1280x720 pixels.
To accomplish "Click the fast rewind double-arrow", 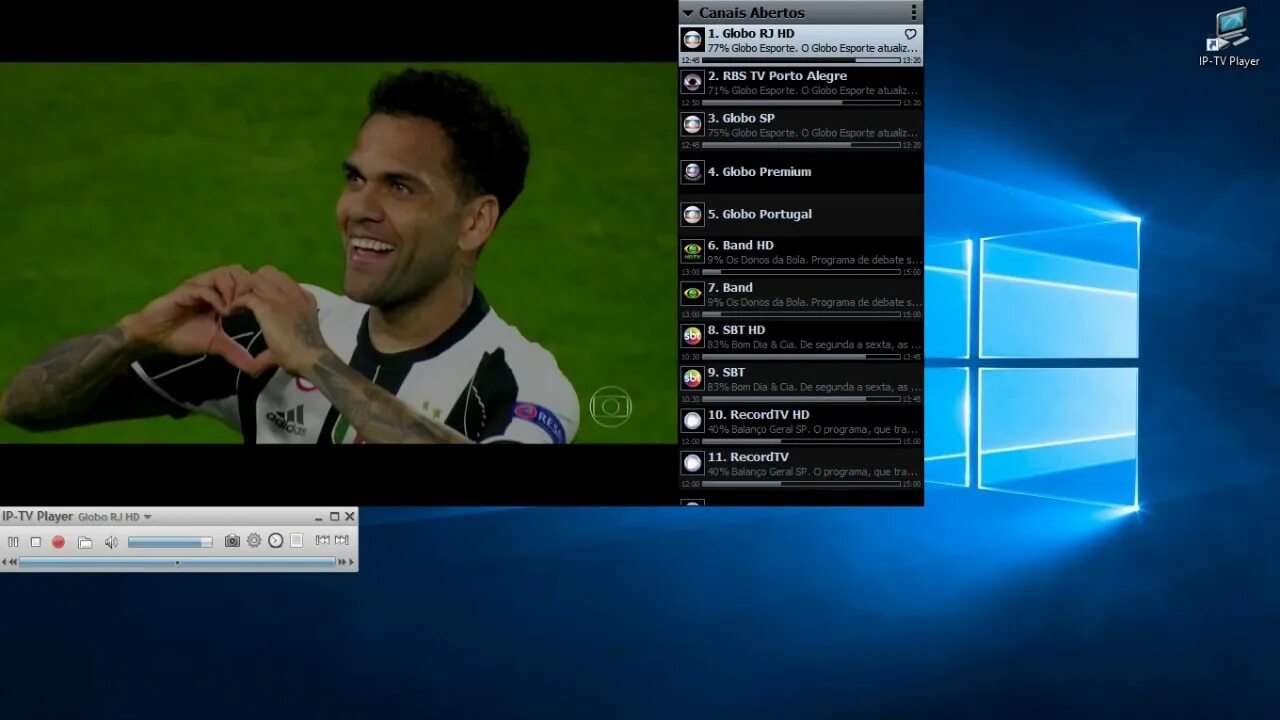I will (13, 562).
